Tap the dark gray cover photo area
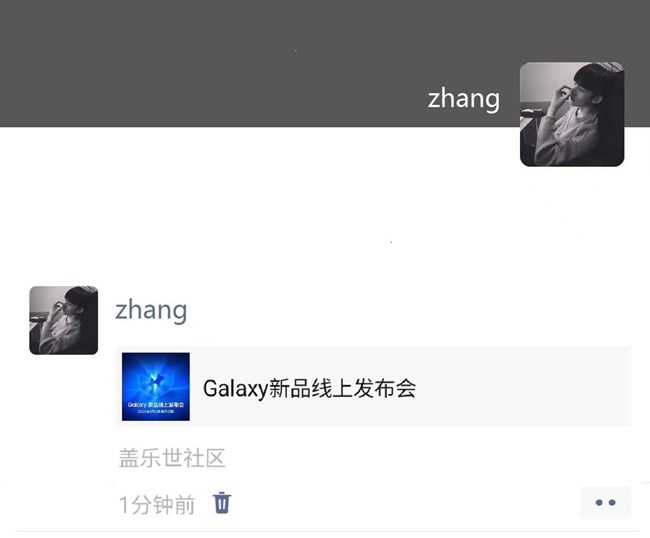This screenshot has width=650, height=538. tap(249, 63)
